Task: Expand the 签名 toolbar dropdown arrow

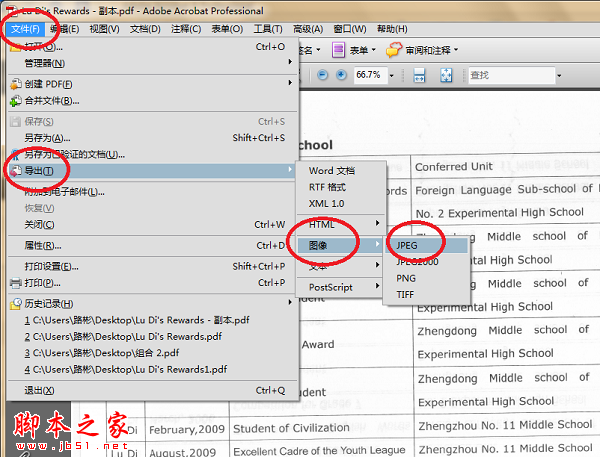Action: click(x=318, y=50)
